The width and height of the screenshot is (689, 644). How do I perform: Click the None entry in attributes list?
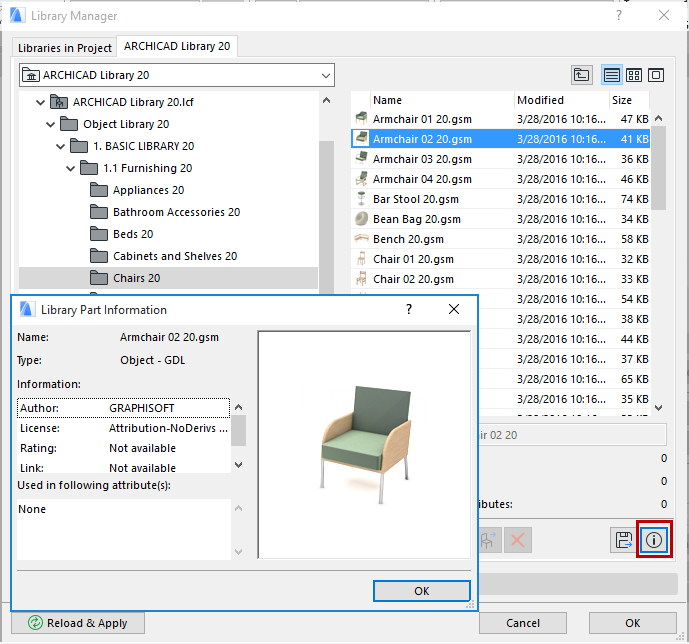click(x=32, y=509)
